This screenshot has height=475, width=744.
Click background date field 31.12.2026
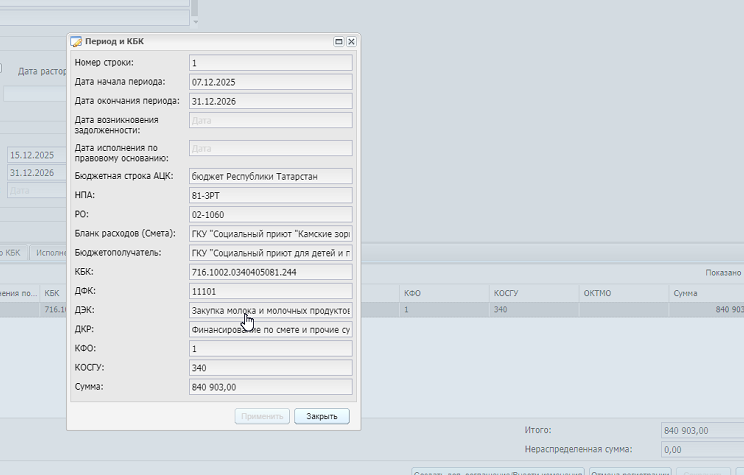coord(37,173)
